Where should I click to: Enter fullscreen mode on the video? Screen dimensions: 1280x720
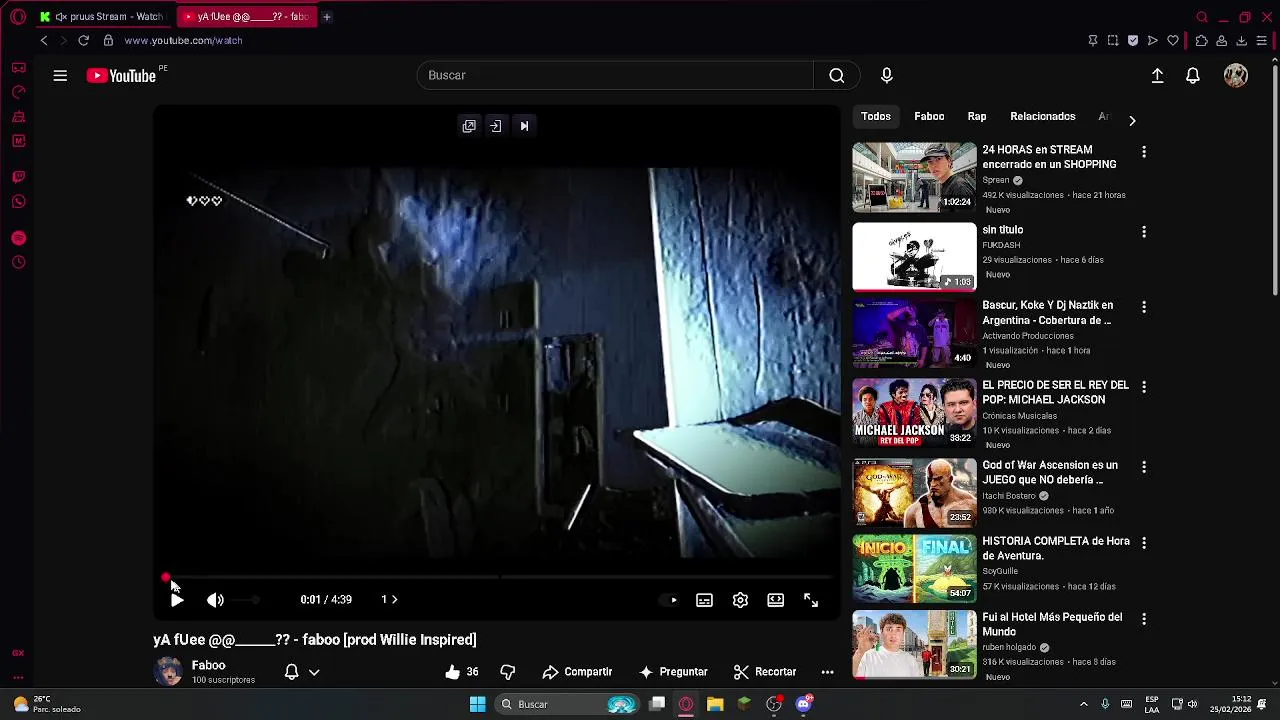pyautogui.click(x=811, y=600)
